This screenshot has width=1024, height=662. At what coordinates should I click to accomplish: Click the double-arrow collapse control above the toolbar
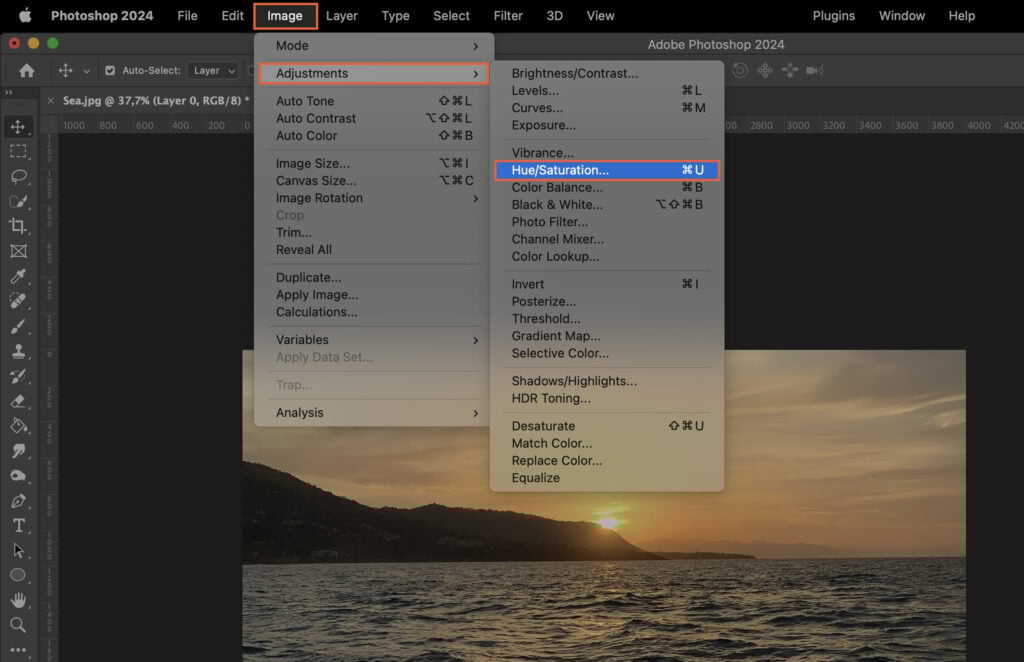pyautogui.click(x=10, y=90)
